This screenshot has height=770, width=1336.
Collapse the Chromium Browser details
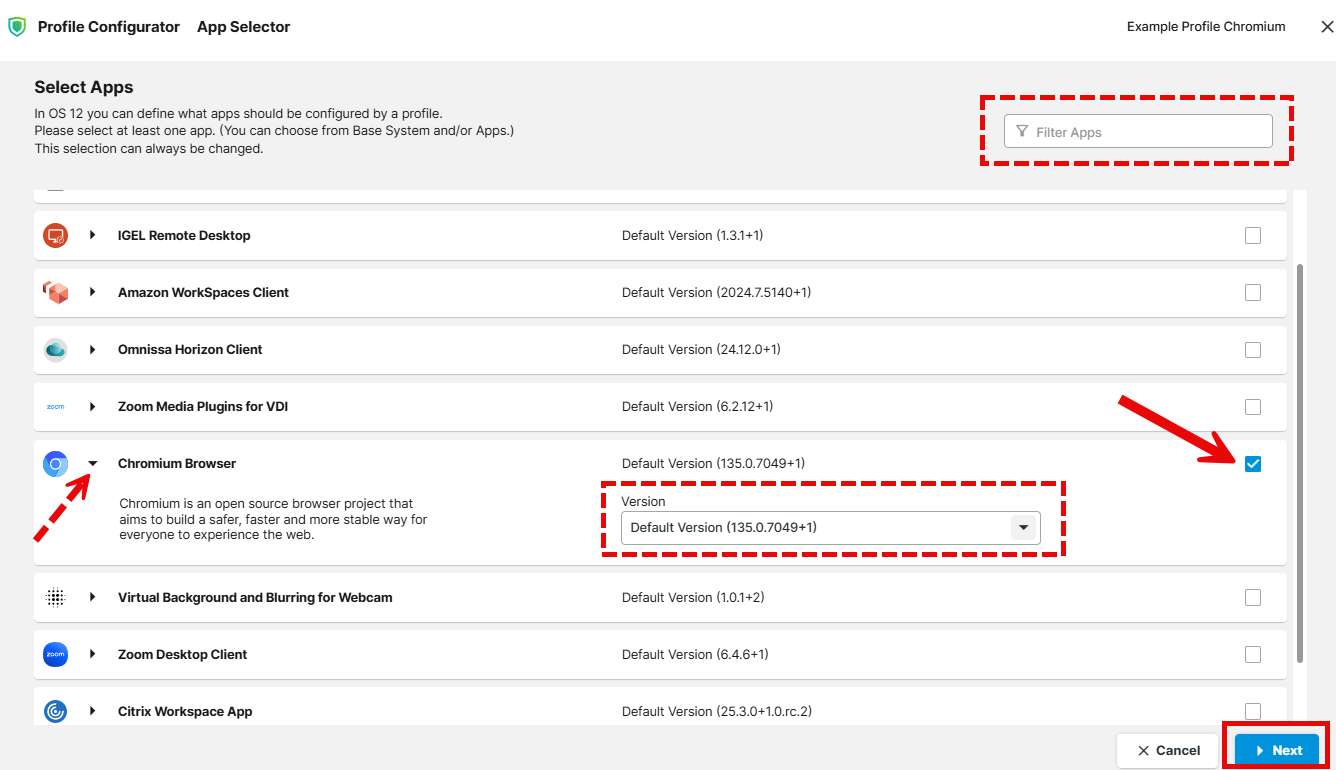click(x=93, y=463)
